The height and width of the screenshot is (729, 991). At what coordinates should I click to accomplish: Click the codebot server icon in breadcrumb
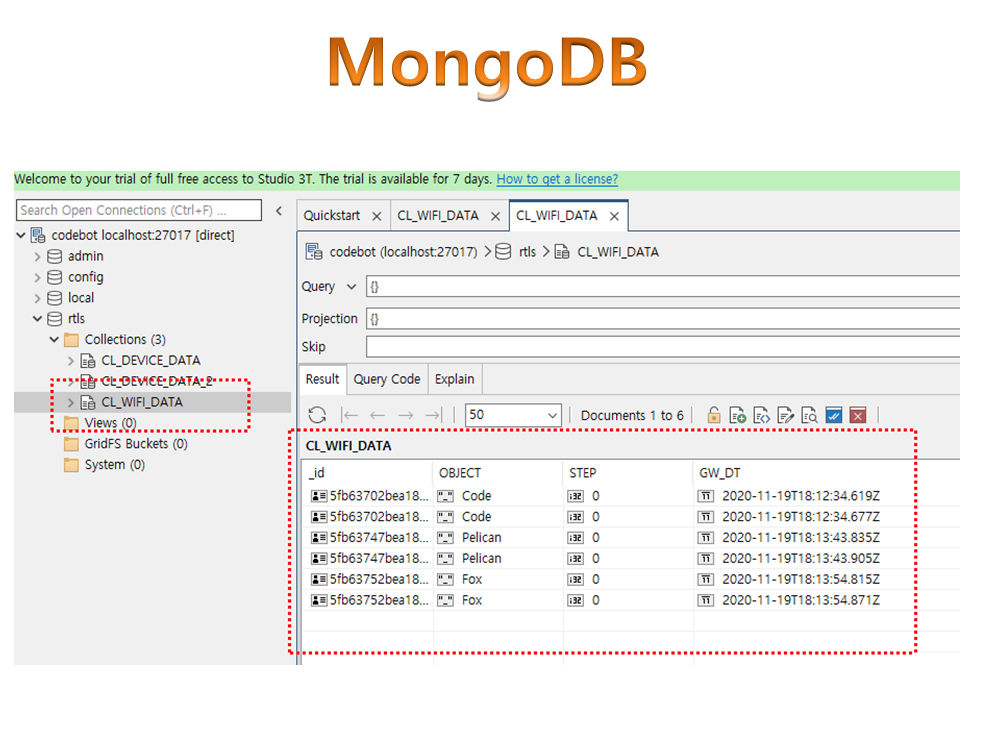point(314,252)
